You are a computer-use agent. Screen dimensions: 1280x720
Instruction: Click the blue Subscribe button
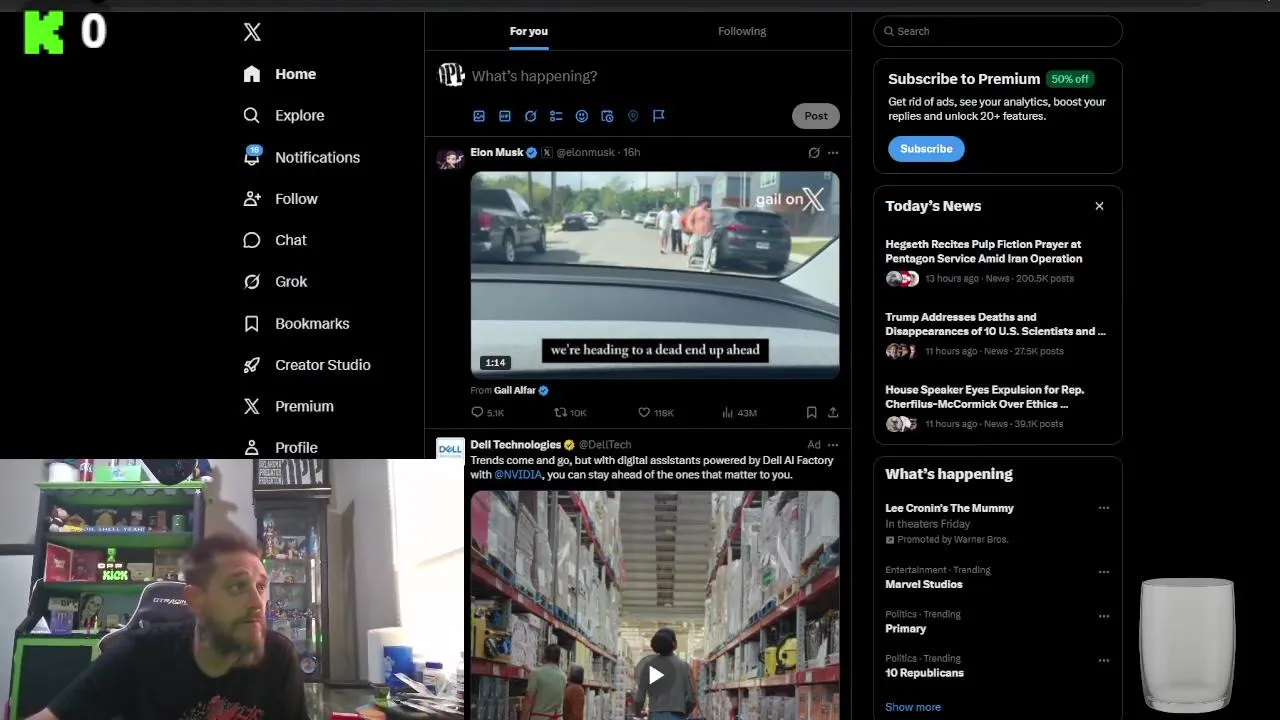click(x=926, y=149)
